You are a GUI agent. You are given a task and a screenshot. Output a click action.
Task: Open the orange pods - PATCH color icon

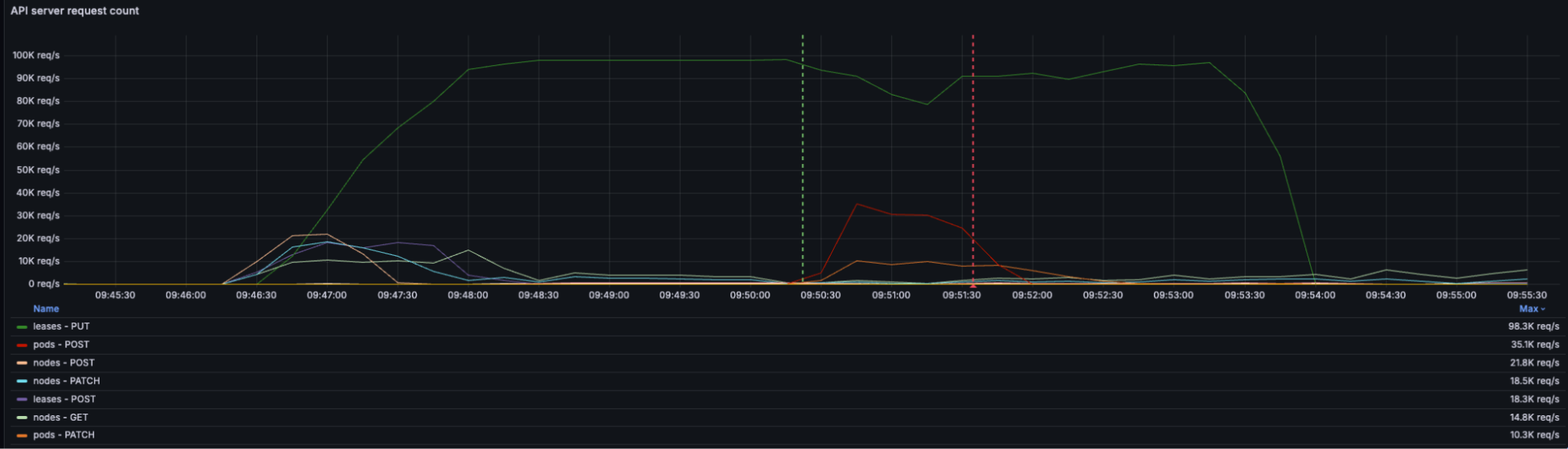(22, 436)
